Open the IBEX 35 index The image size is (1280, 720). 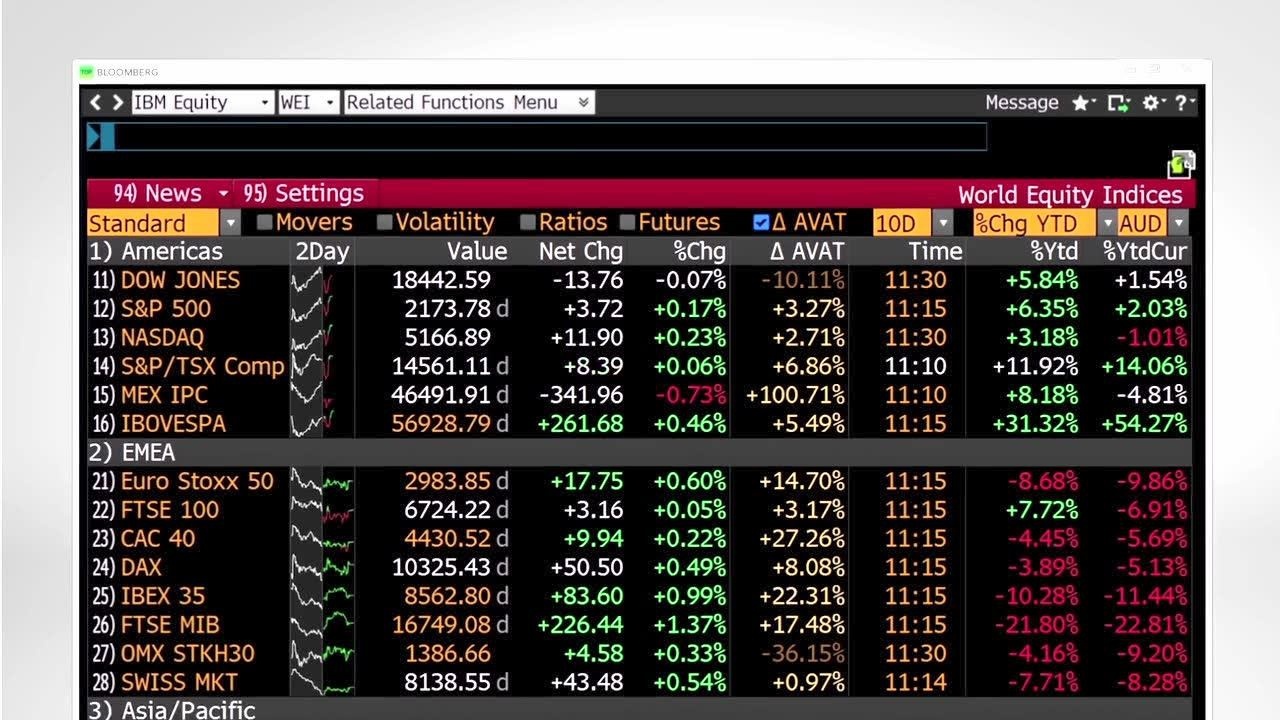point(162,596)
